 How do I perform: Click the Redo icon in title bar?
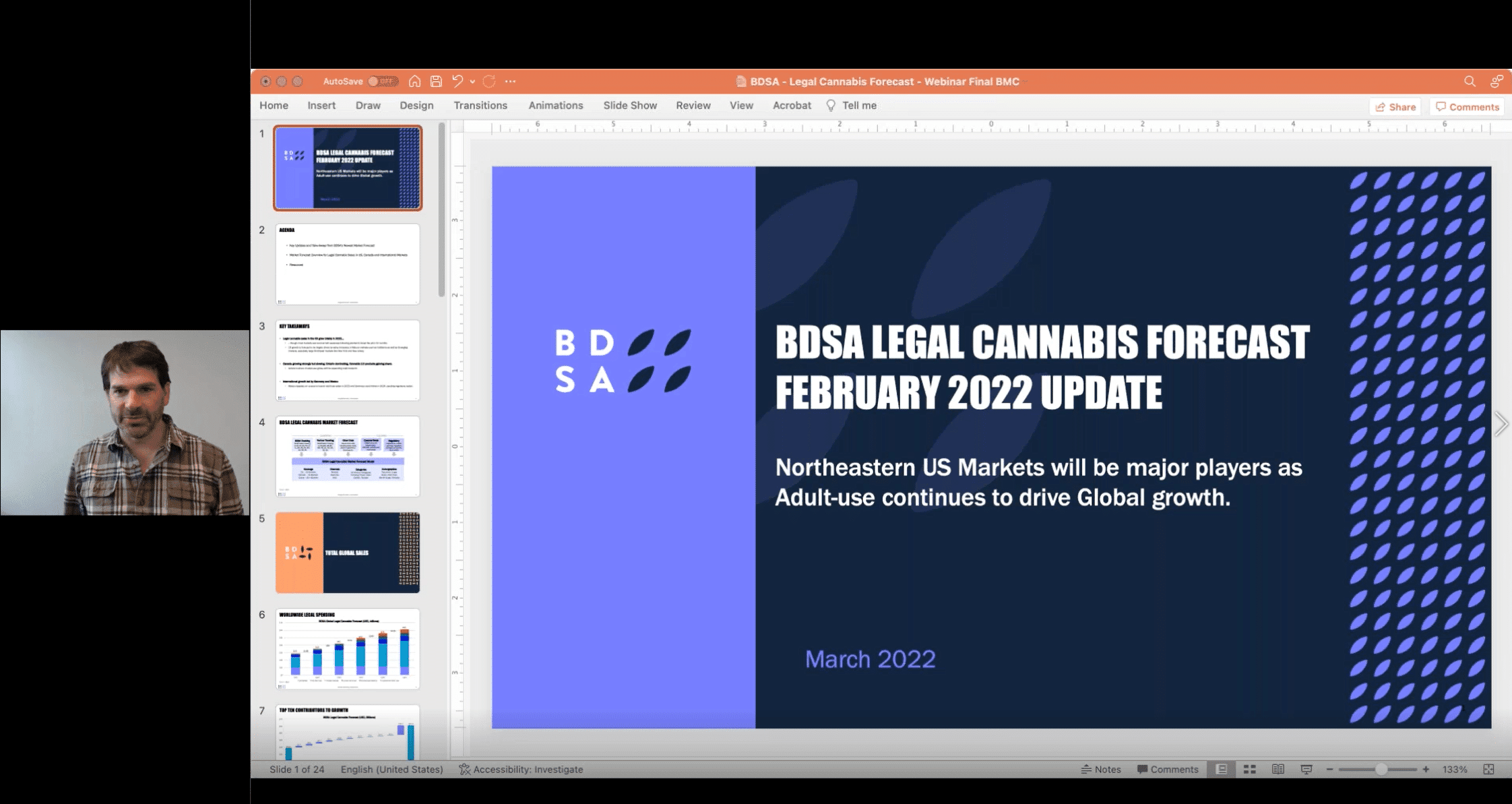(x=489, y=82)
